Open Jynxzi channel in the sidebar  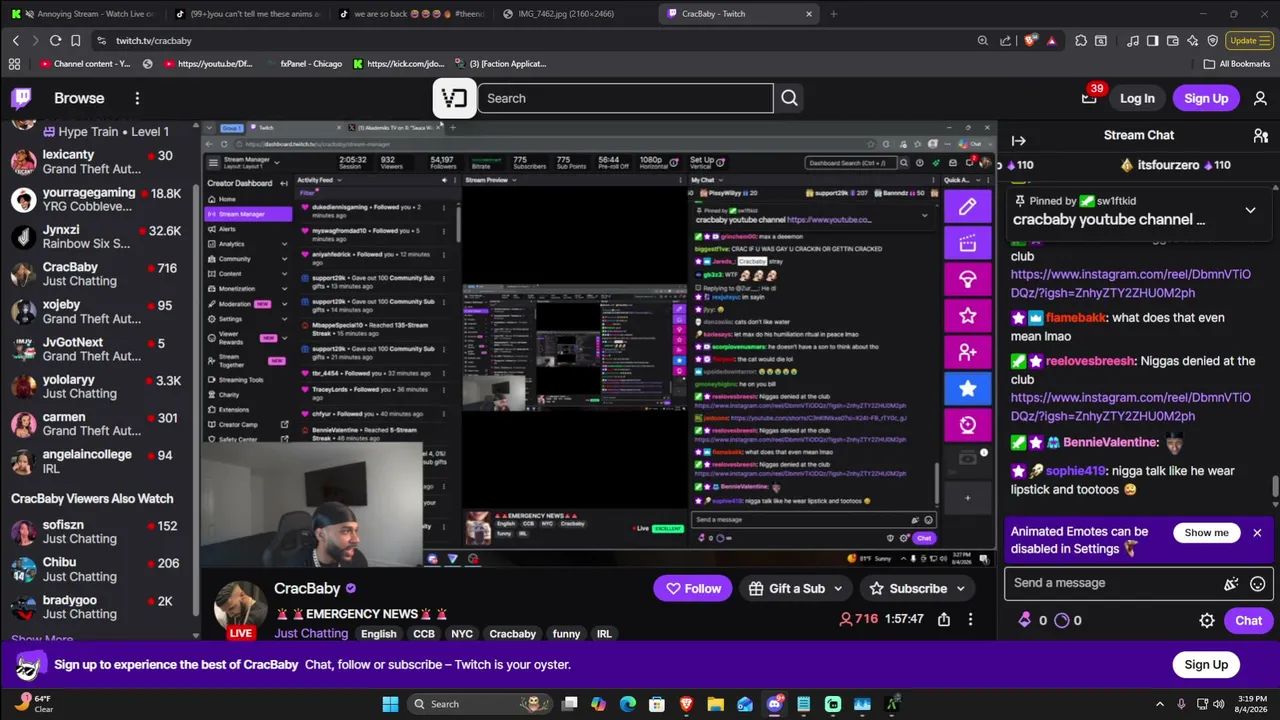coord(98,237)
